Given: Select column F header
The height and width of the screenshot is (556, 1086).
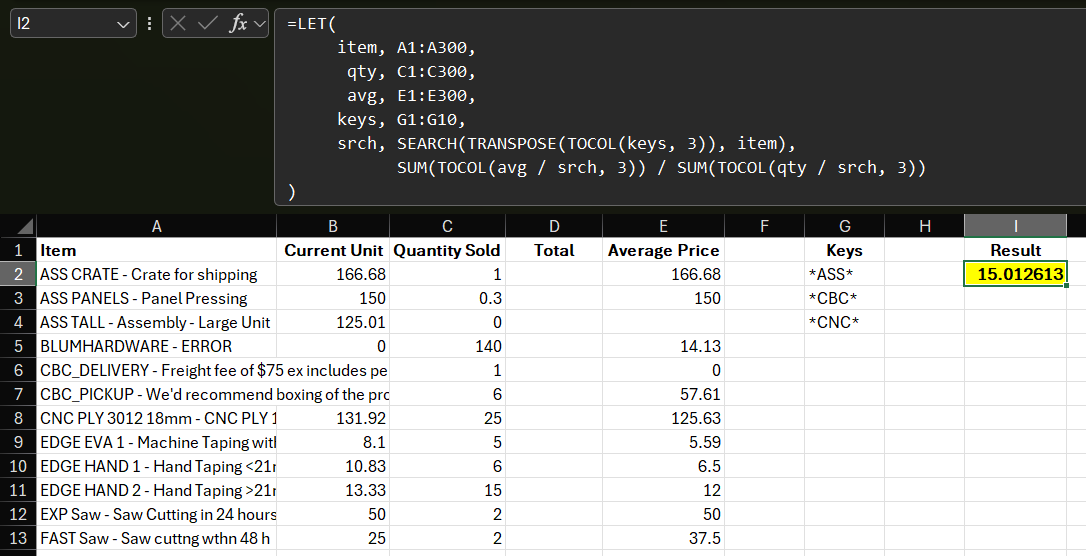Looking at the screenshot, I should 765,226.
